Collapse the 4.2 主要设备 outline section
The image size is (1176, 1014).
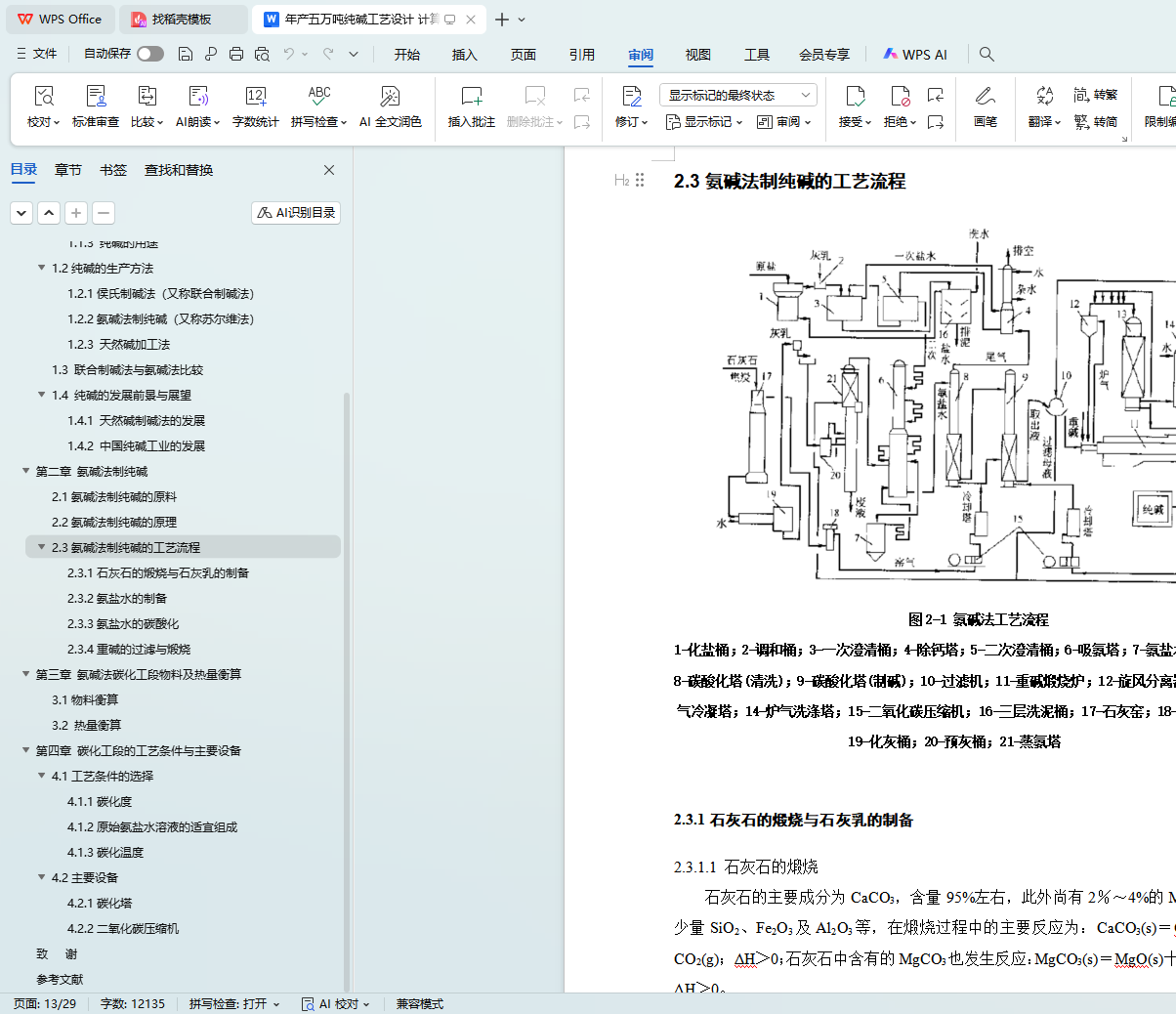click(42, 877)
